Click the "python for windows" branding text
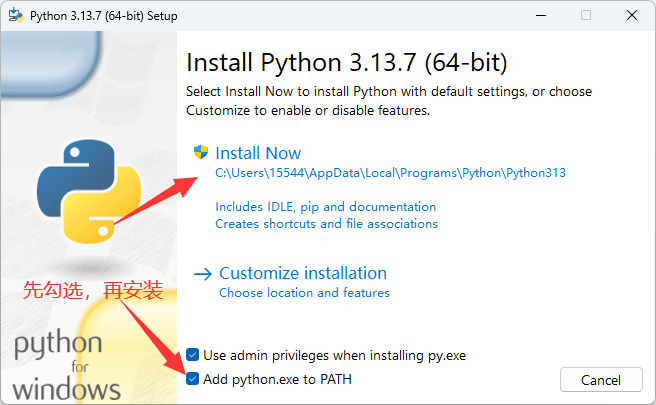The image size is (656, 405). [x=66, y=366]
